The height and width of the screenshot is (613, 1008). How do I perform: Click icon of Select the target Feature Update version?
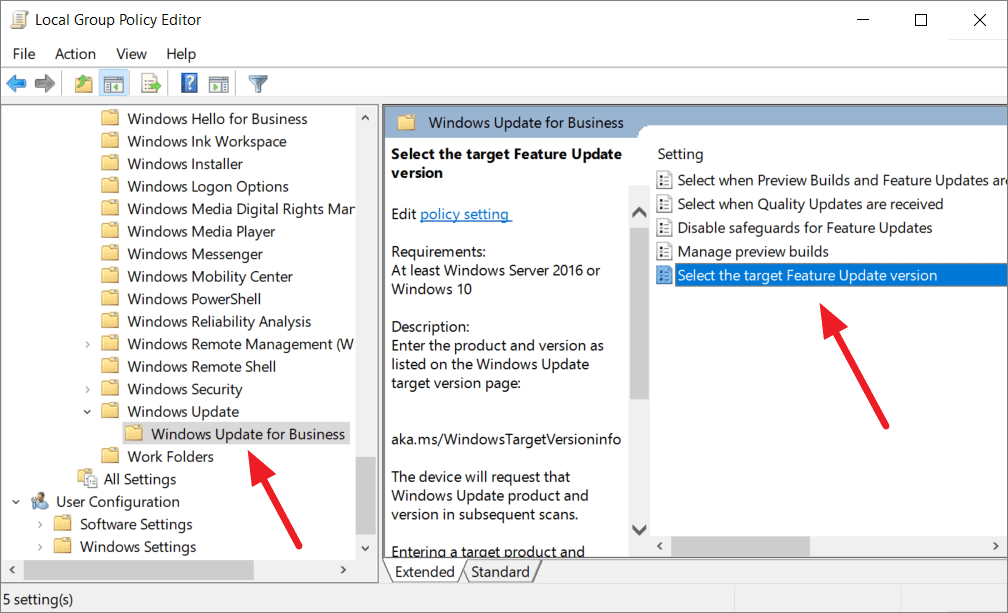point(664,275)
